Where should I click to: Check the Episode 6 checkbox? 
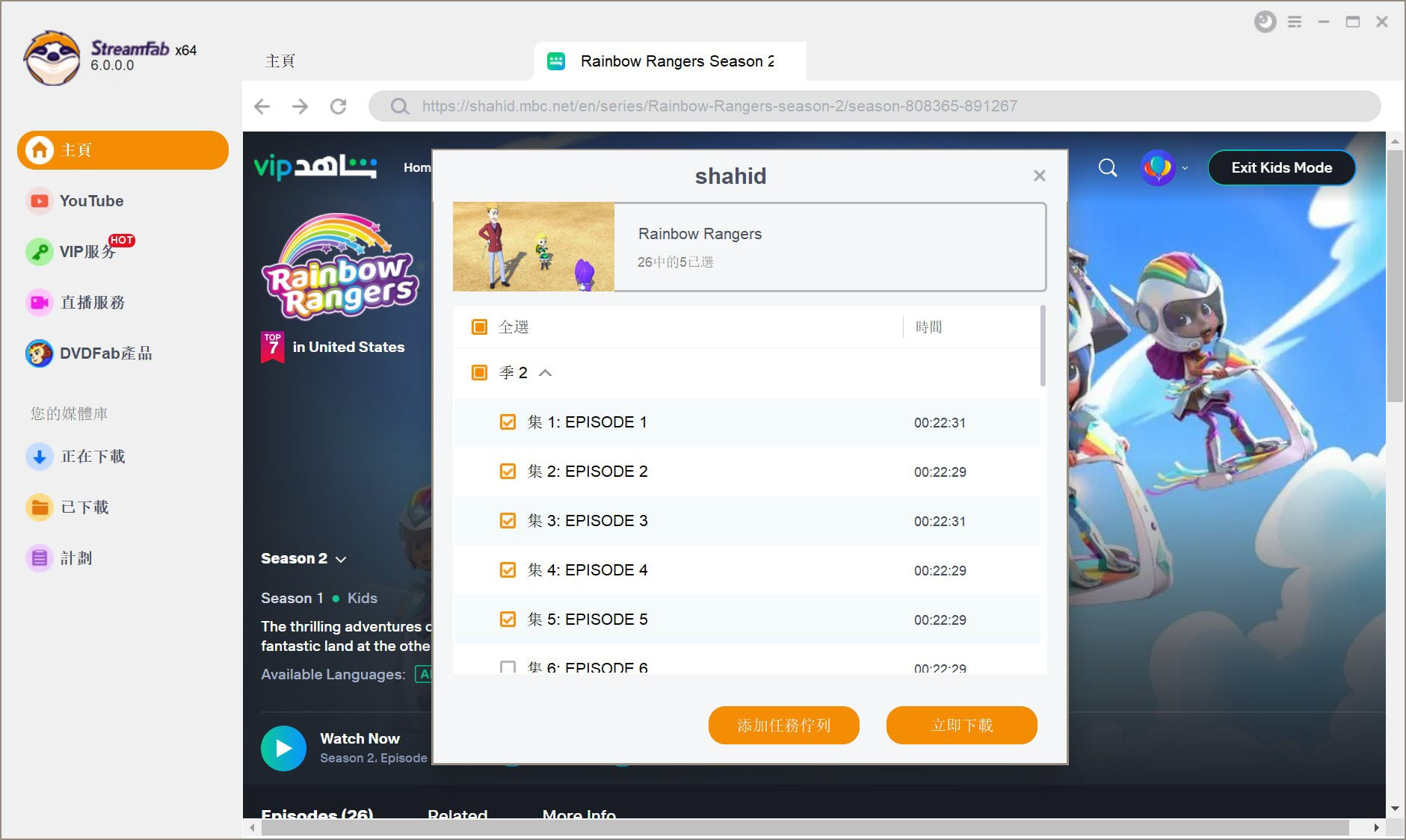508,667
